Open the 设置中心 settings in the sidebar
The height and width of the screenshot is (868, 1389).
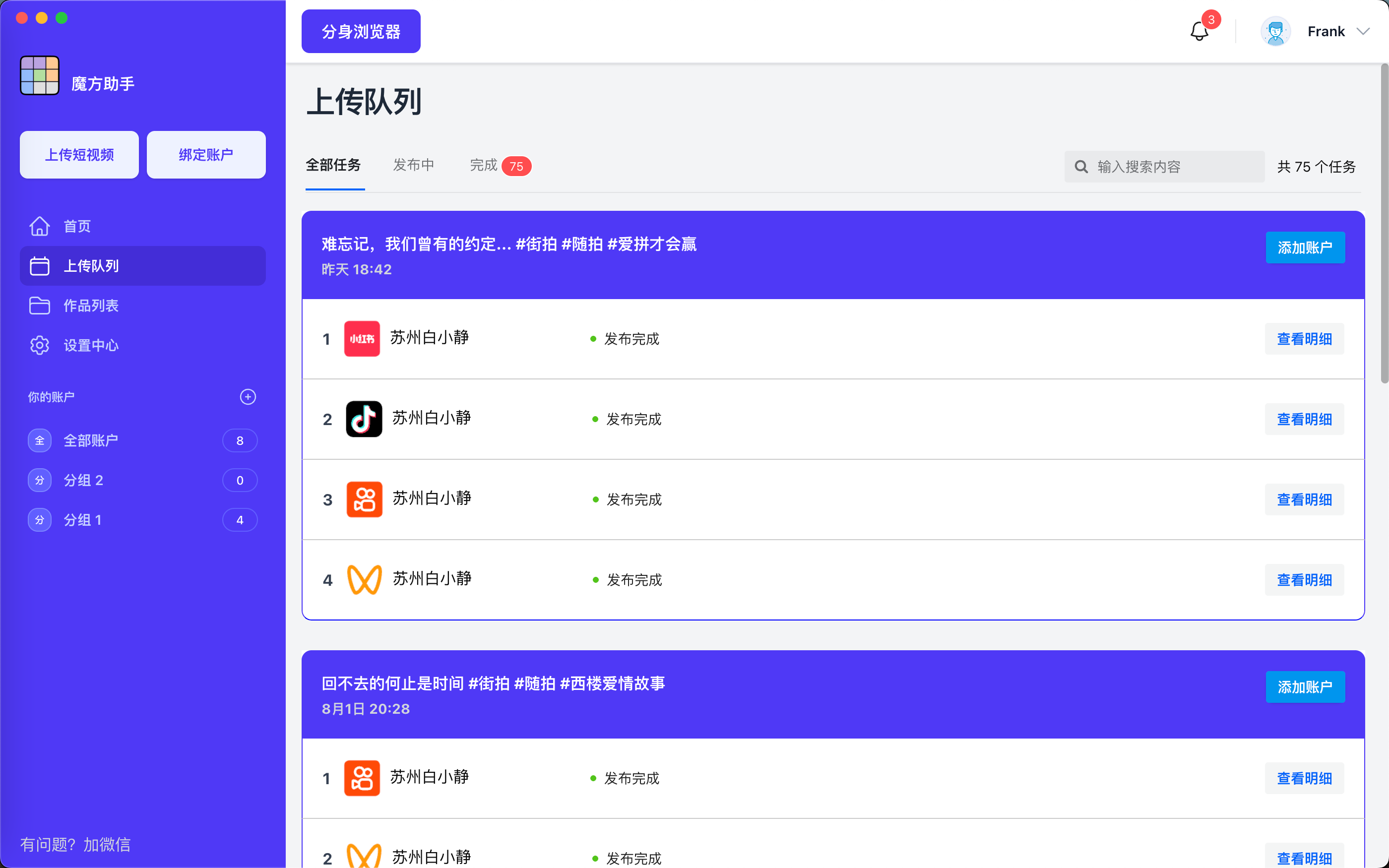(90, 345)
